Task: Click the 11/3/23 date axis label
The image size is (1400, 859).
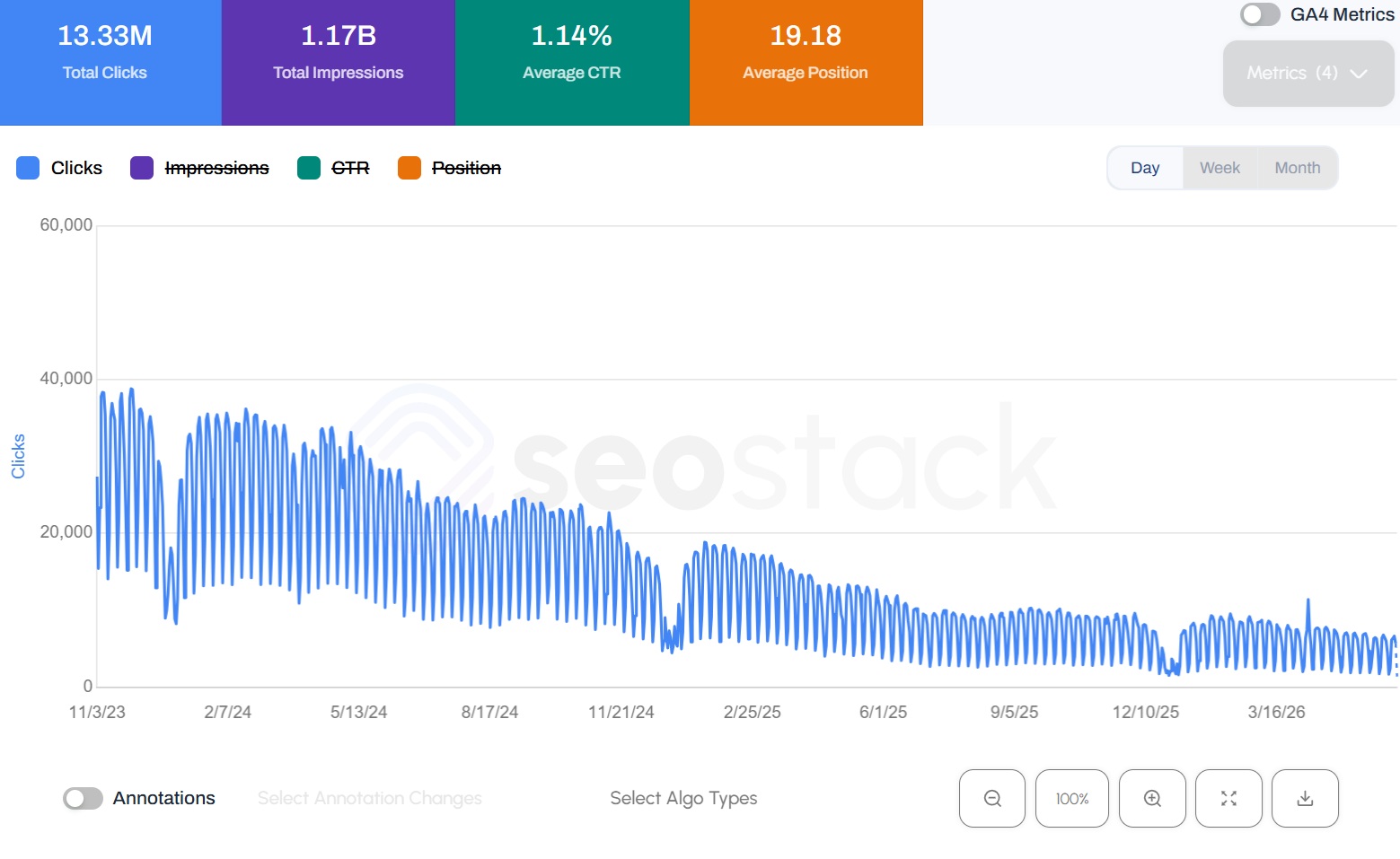Action: coord(97,712)
